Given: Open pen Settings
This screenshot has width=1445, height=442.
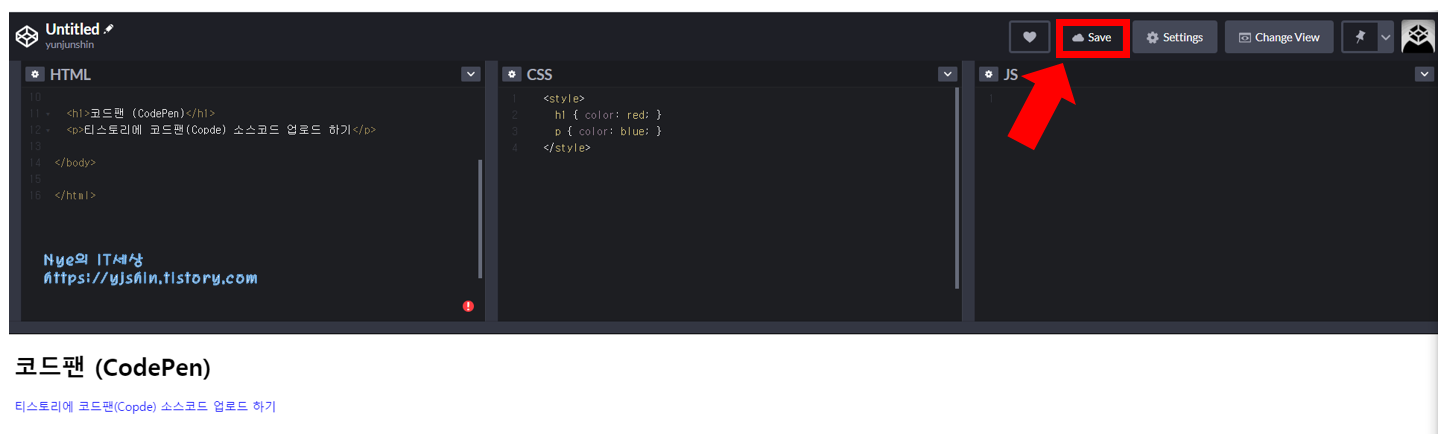Looking at the screenshot, I should click(1175, 37).
